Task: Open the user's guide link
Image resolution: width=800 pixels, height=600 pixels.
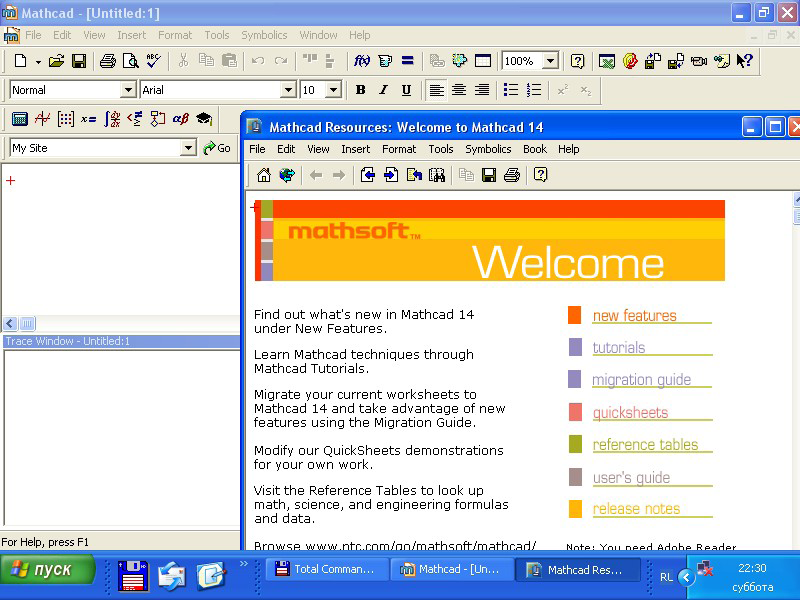Action: click(631, 478)
